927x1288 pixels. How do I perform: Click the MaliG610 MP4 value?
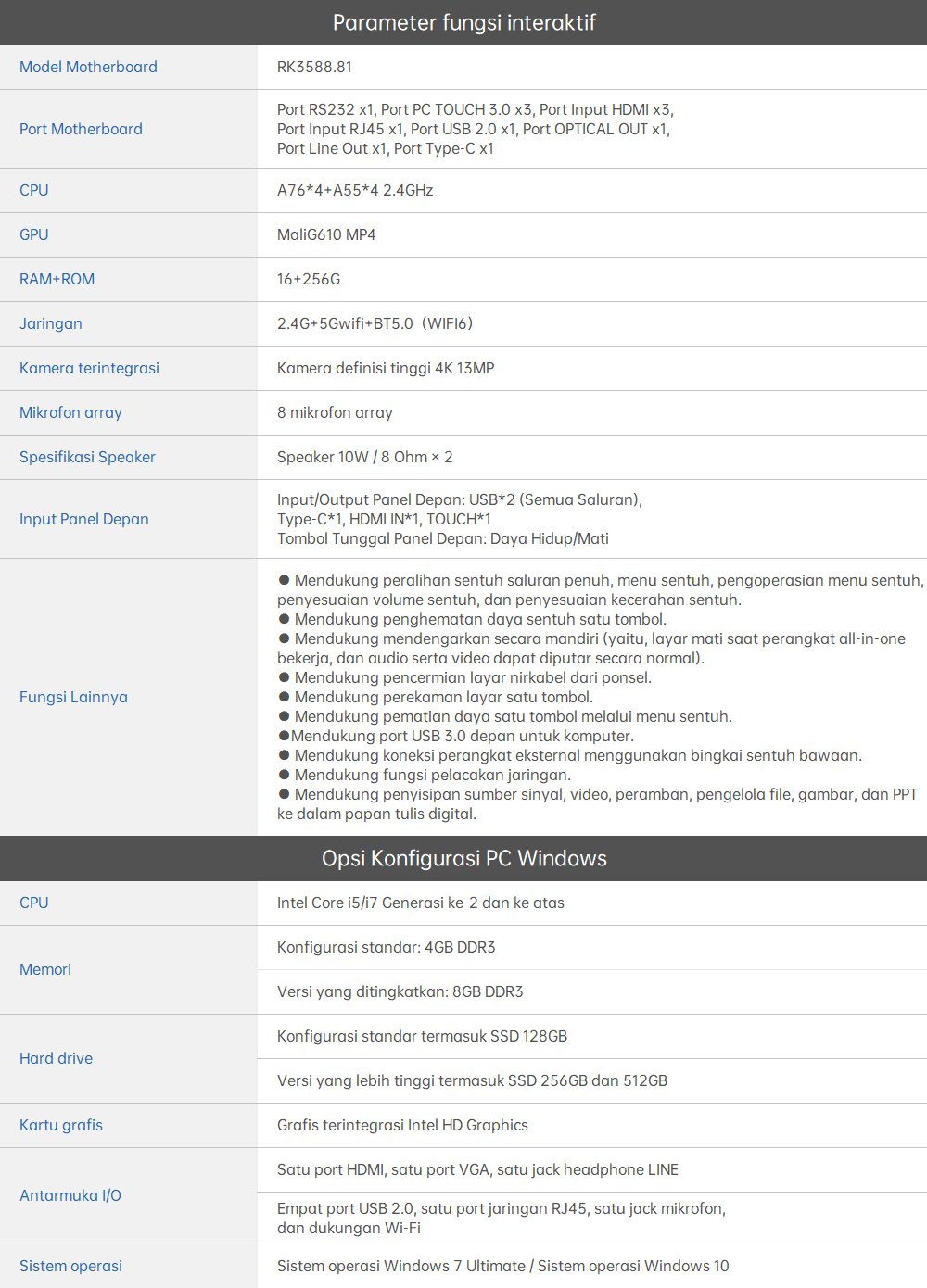coord(326,234)
